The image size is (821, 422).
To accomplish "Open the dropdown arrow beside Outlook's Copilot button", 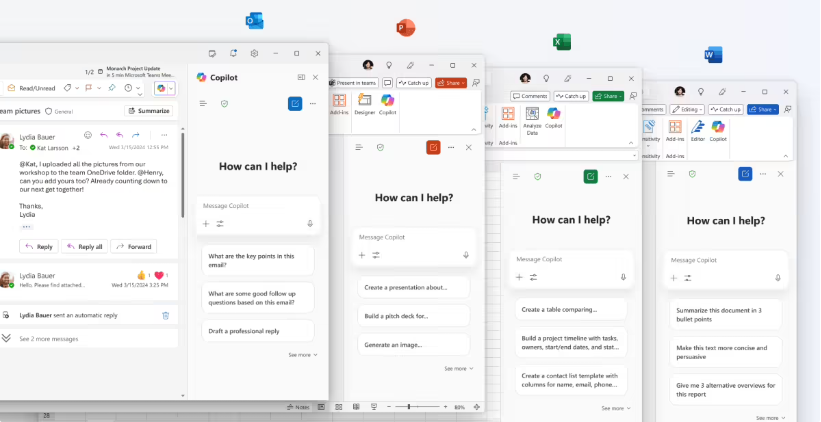I will click(x=171, y=88).
